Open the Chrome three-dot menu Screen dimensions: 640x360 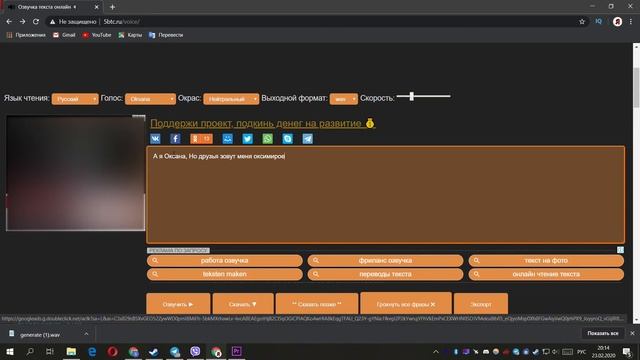click(631, 22)
